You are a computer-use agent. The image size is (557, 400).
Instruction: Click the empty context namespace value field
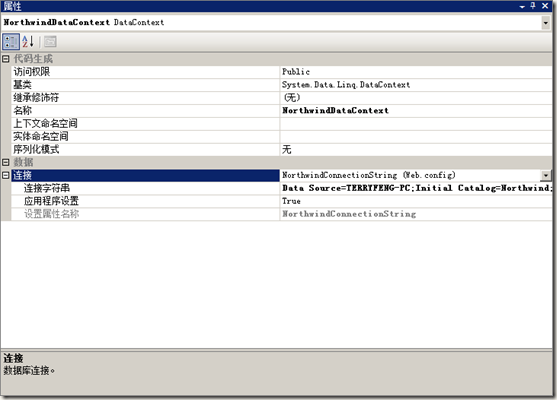click(416, 124)
